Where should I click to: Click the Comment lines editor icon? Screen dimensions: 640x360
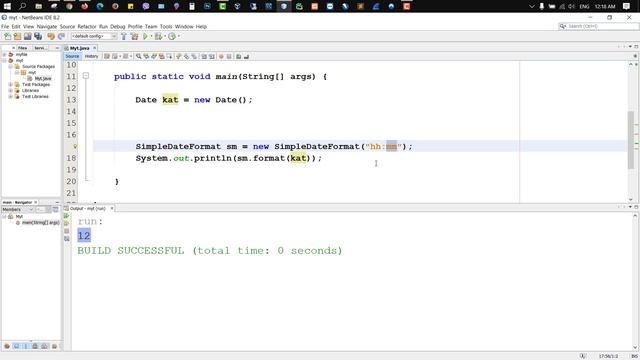[x=238, y=56]
